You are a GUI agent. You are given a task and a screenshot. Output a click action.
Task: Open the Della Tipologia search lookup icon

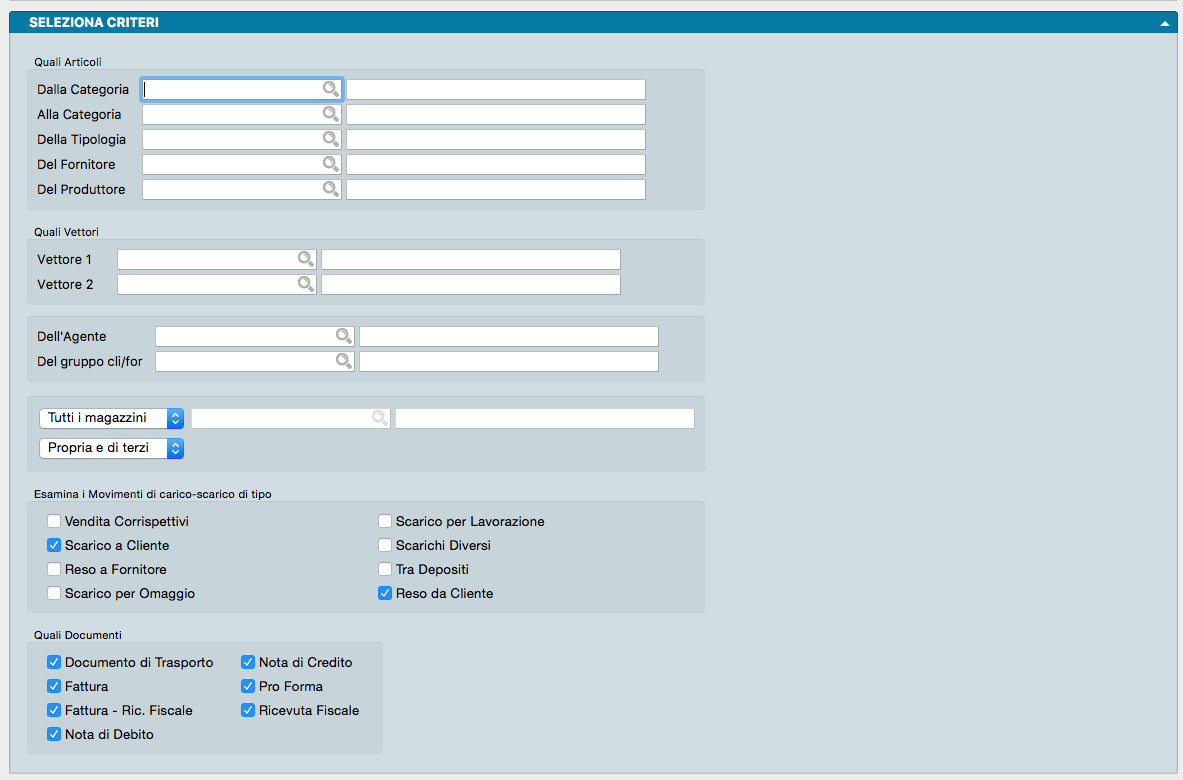[330, 139]
